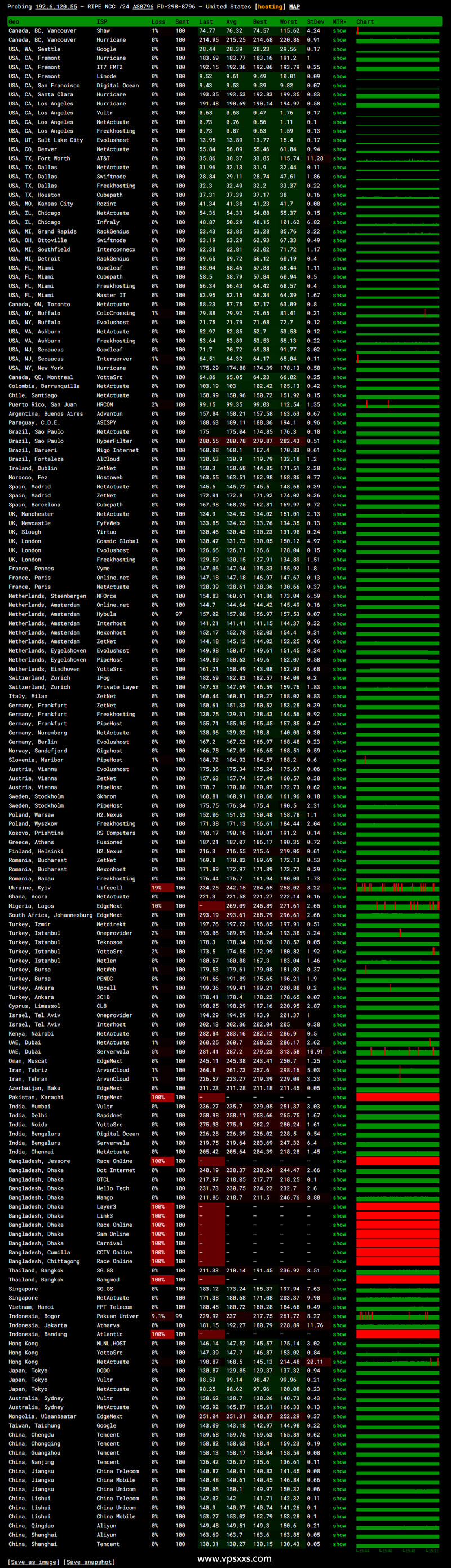Click the Chart column header

(365, 21)
